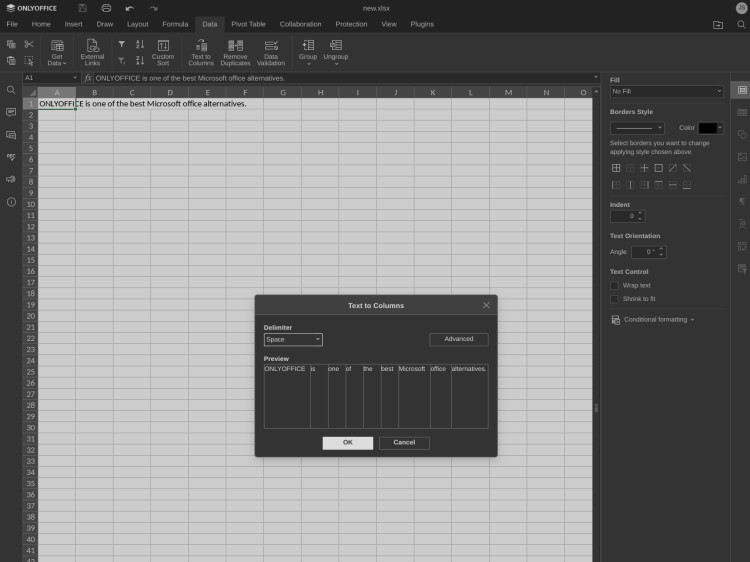Viewport: 750px width, 562px height.
Task: Enable the Wrap text checkbox
Action: click(614, 286)
